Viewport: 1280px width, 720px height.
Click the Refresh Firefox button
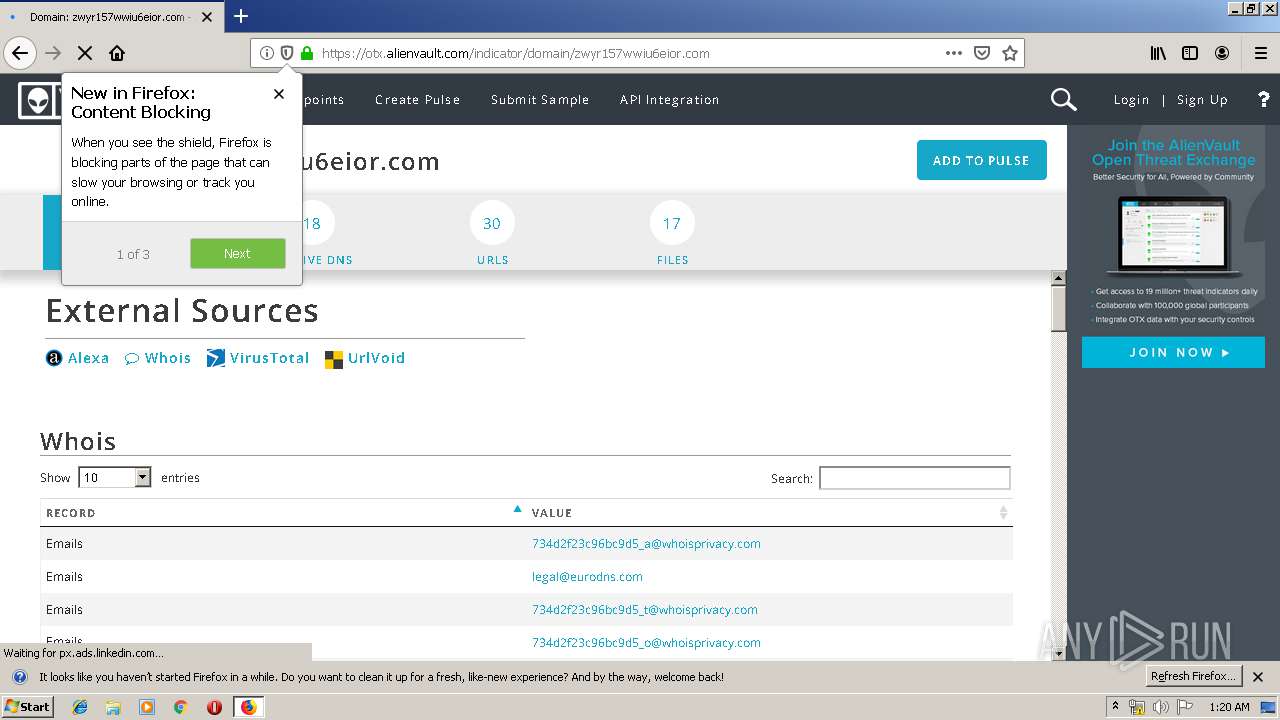pyautogui.click(x=1194, y=676)
